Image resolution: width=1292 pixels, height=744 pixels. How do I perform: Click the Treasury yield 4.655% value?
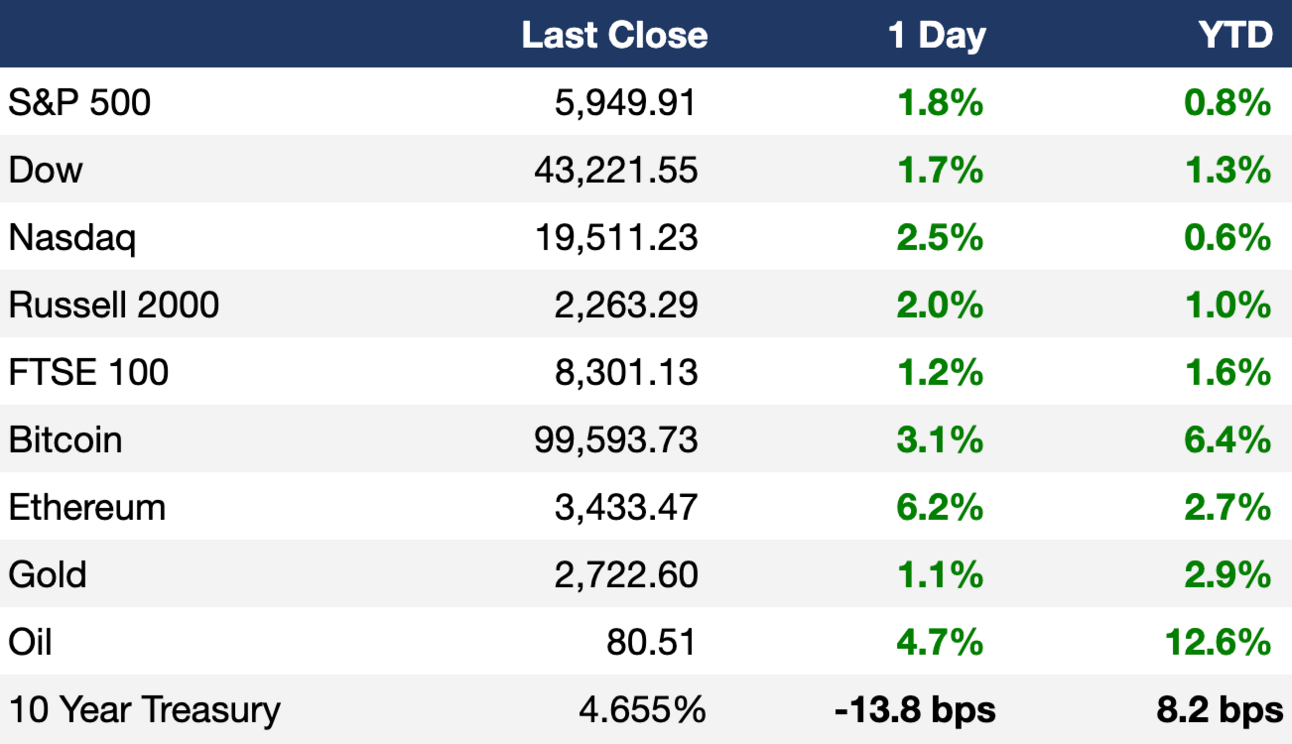[642, 710]
